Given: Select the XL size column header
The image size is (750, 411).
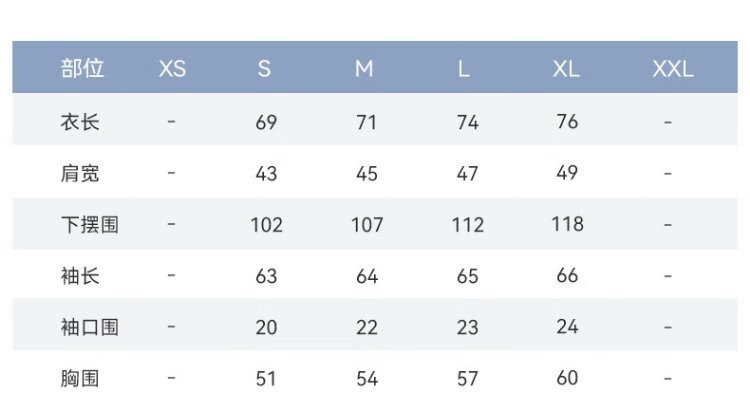Looking at the screenshot, I should [x=566, y=69].
